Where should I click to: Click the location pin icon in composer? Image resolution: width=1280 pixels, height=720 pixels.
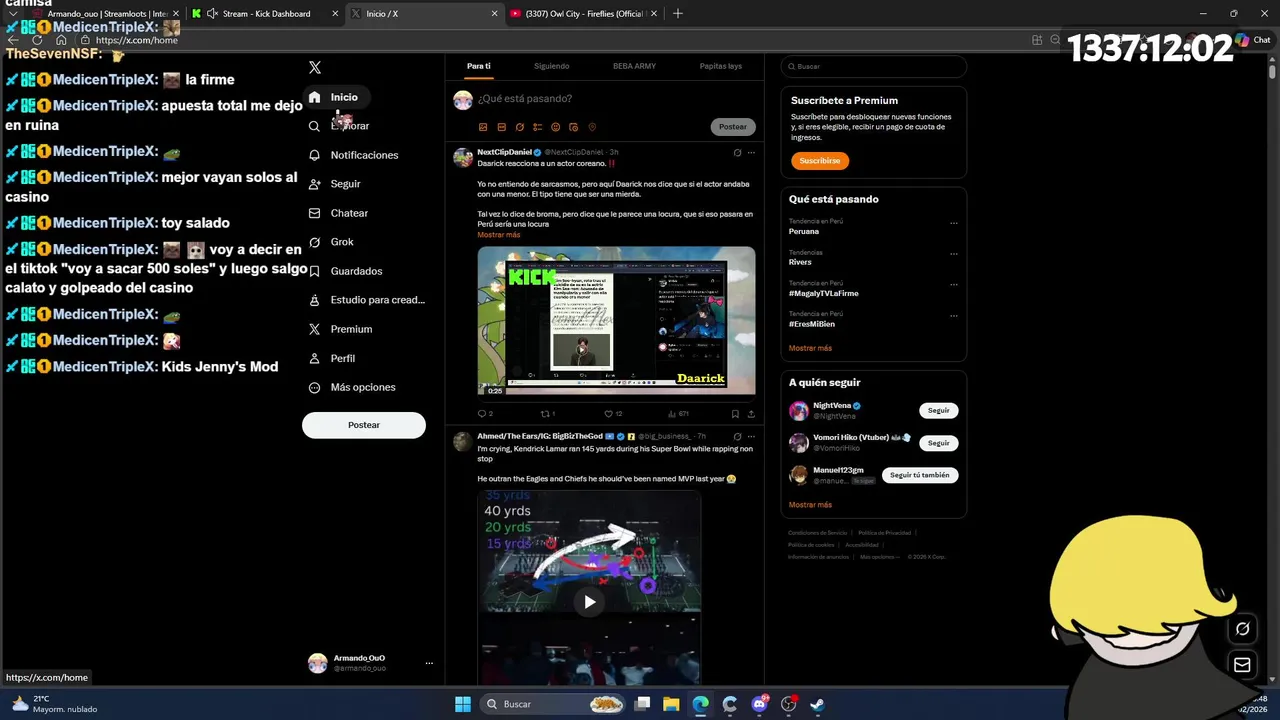pos(591,127)
